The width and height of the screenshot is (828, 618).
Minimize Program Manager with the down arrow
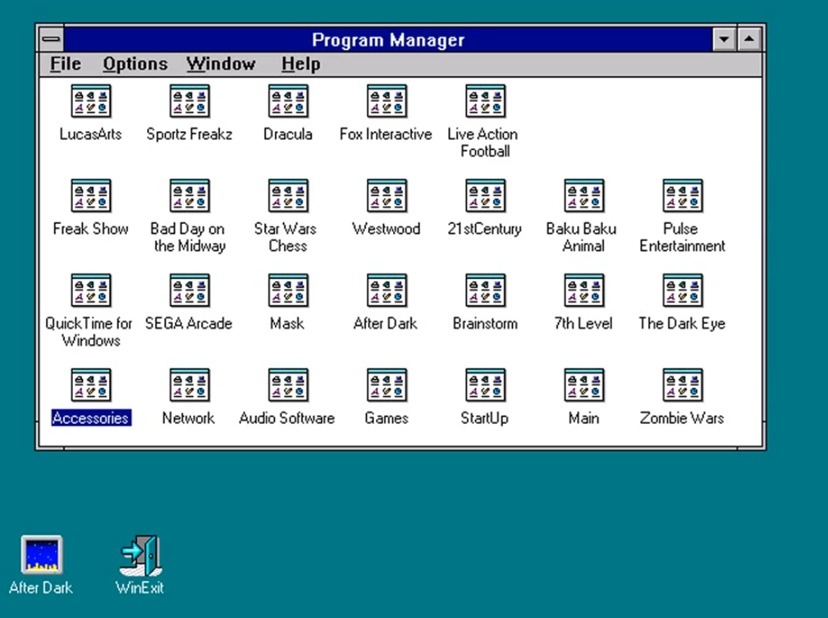pyautogui.click(x=724, y=39)
